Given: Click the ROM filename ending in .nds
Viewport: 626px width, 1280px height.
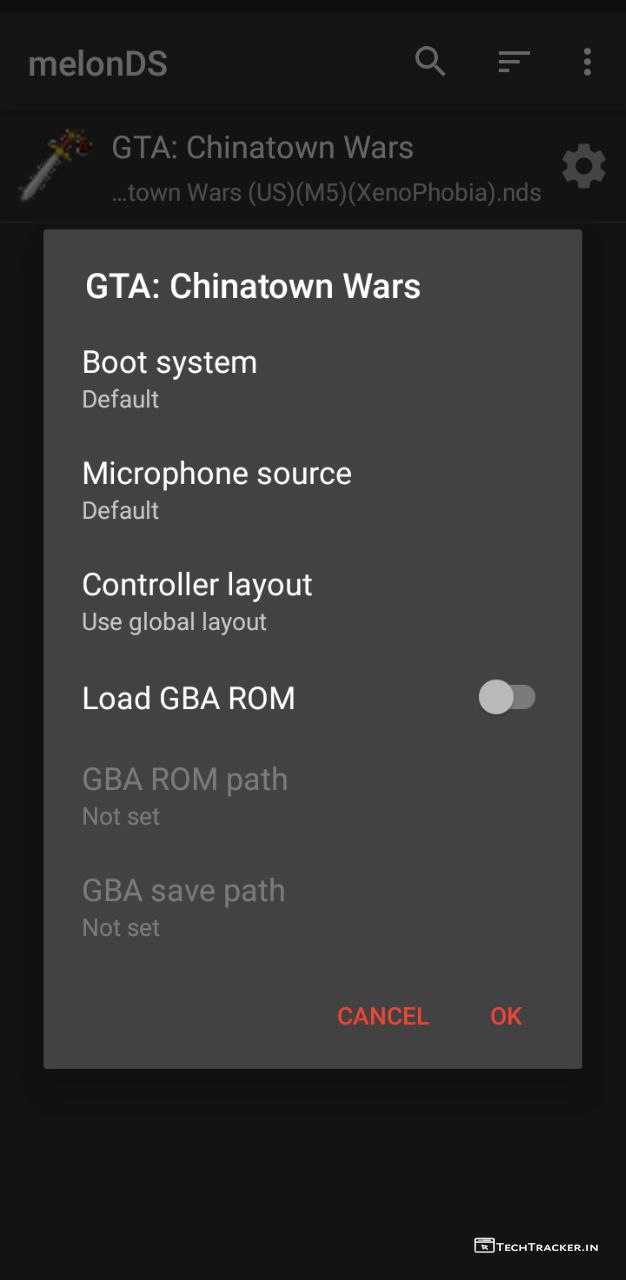Looking at the screenshot, I should pyautogui.click(x=327, y=192).
